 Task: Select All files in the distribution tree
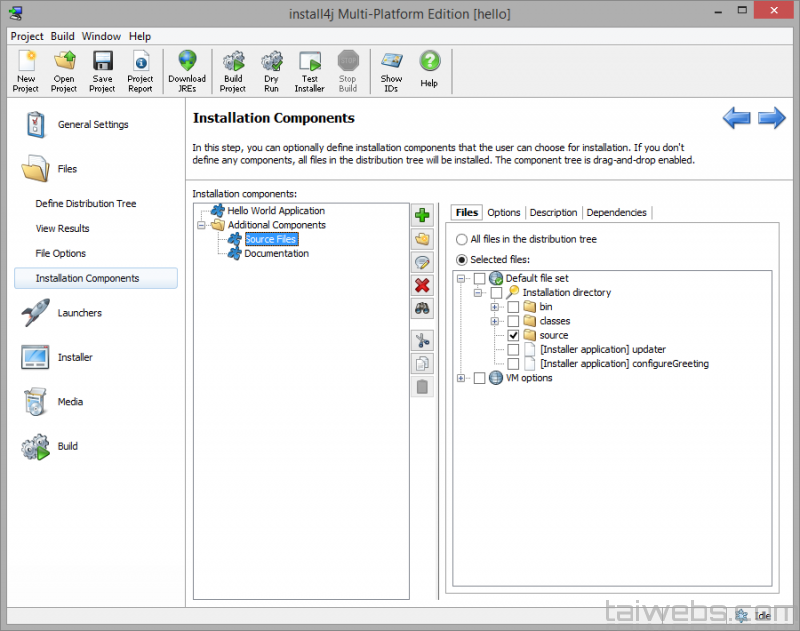pyautogui.click(x=461, y=240)
